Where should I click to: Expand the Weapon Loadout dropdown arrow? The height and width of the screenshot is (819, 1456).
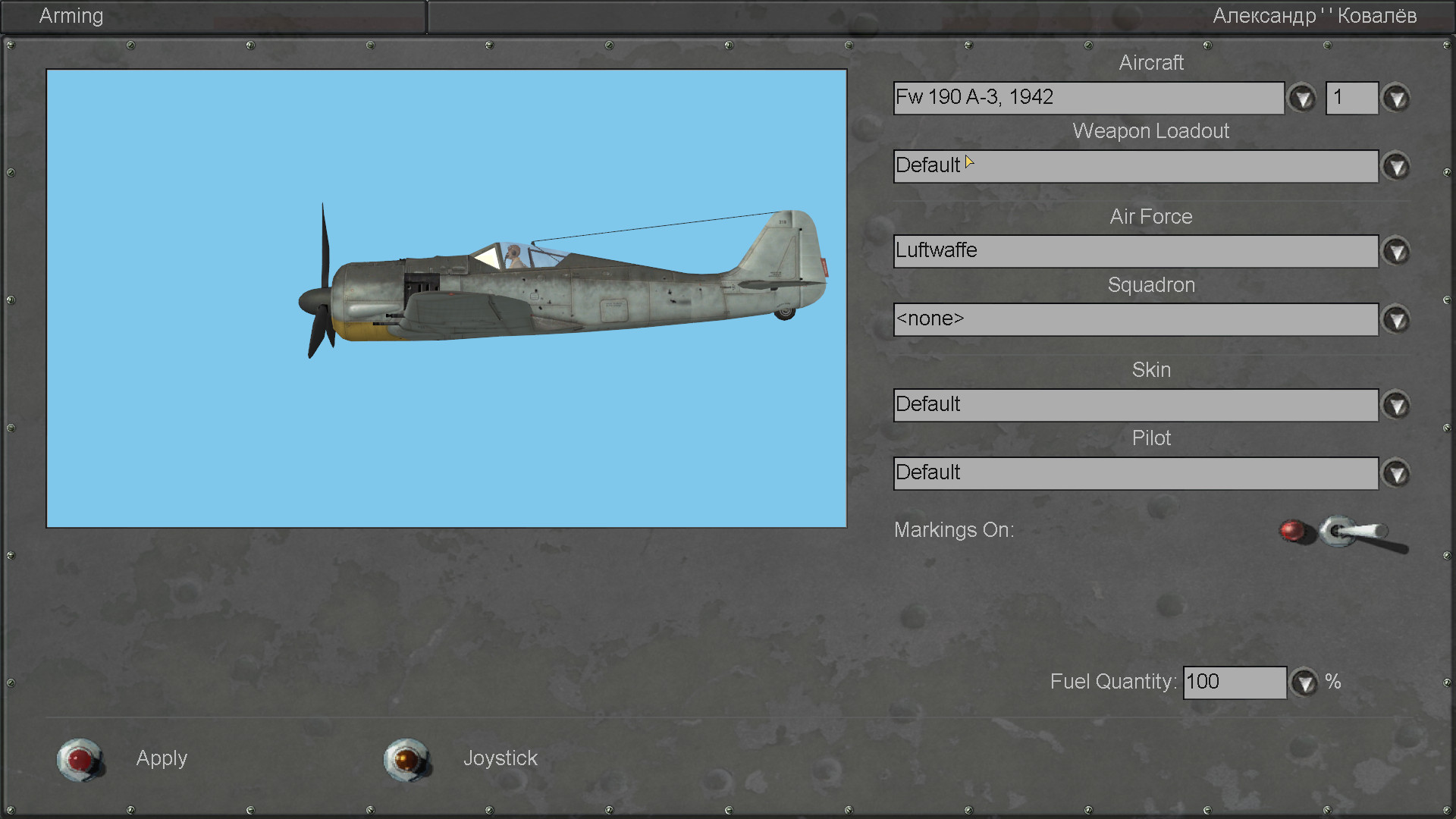(1396, 167)
